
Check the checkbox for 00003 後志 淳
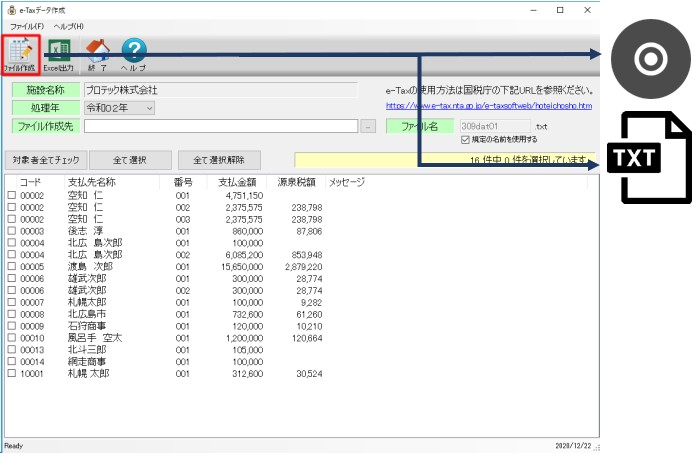(x=12, y=231)
